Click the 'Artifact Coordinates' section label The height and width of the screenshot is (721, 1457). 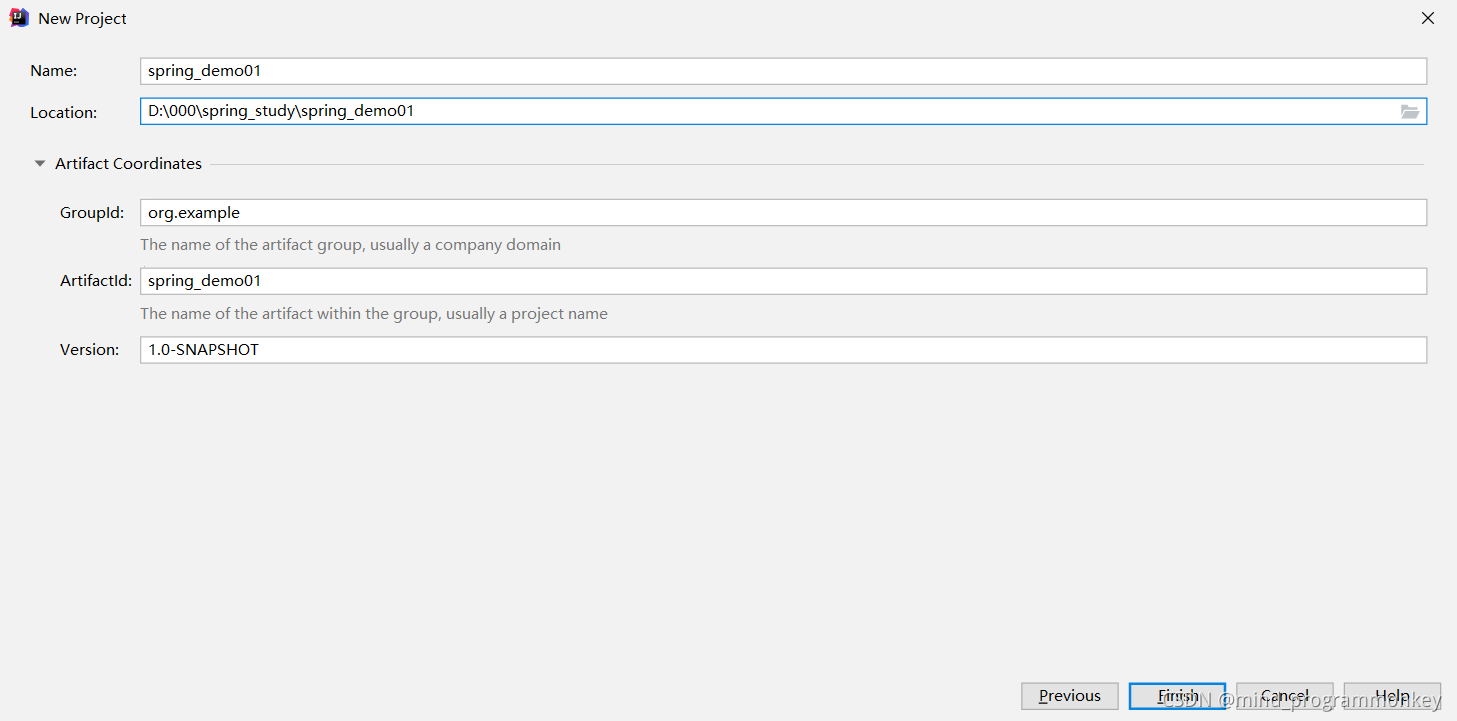click(128, 164)
